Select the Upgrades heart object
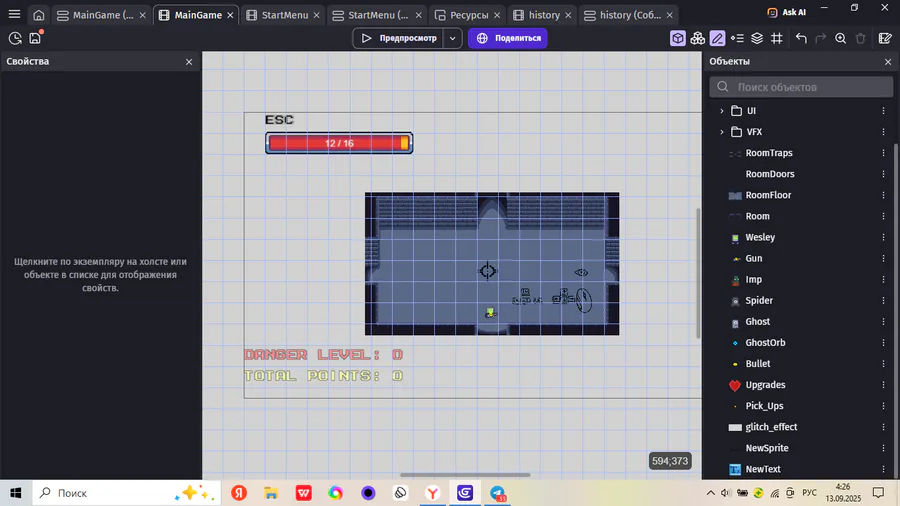 [x=765, y=385]
